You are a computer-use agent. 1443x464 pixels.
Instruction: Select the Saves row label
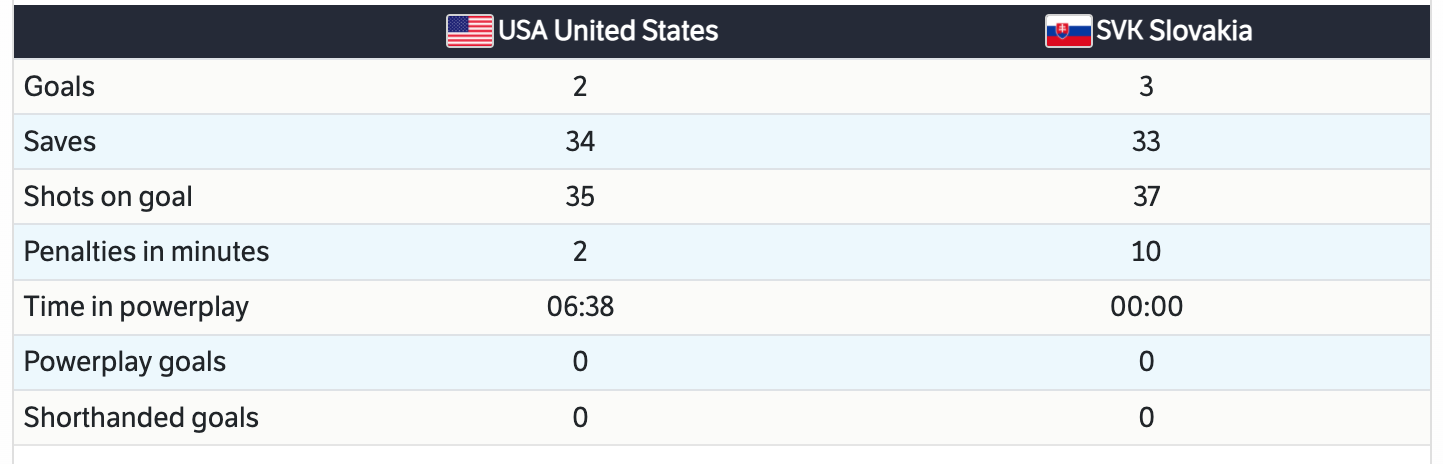click(60, 142)
